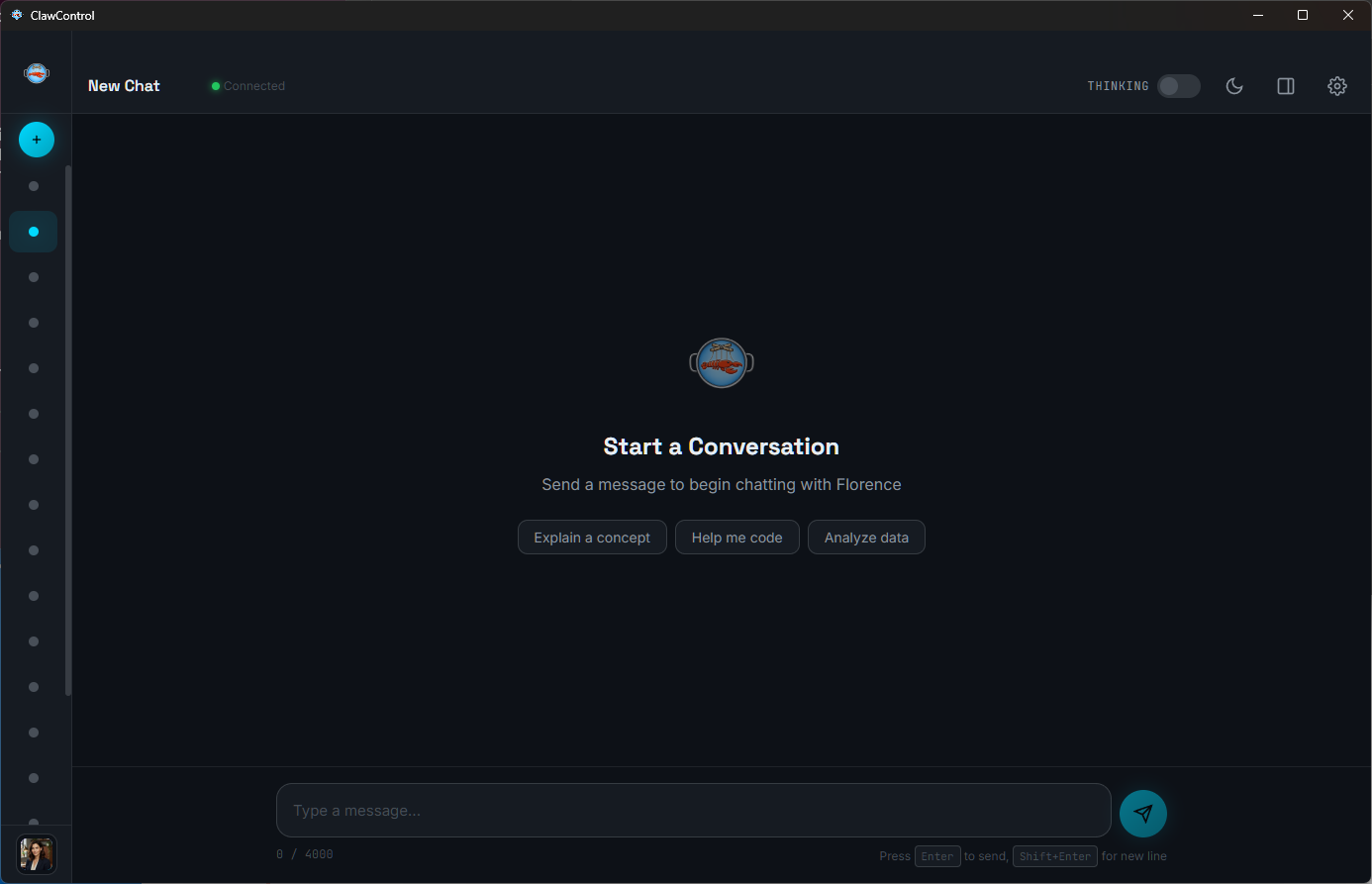Open the side panel layout icon
Screen dimensions: 1372x884
(1286, 86)
